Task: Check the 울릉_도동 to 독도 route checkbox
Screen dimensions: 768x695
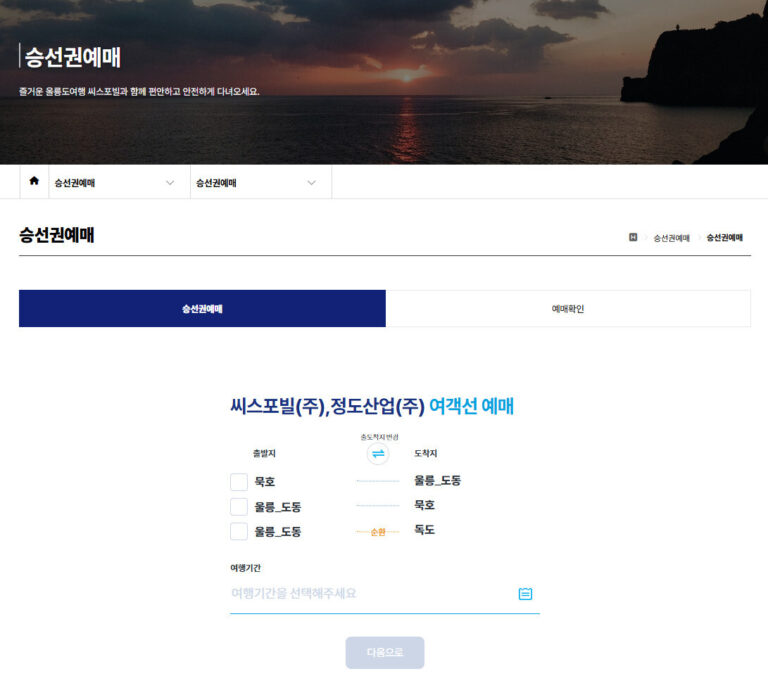Action: click(239, 531)
